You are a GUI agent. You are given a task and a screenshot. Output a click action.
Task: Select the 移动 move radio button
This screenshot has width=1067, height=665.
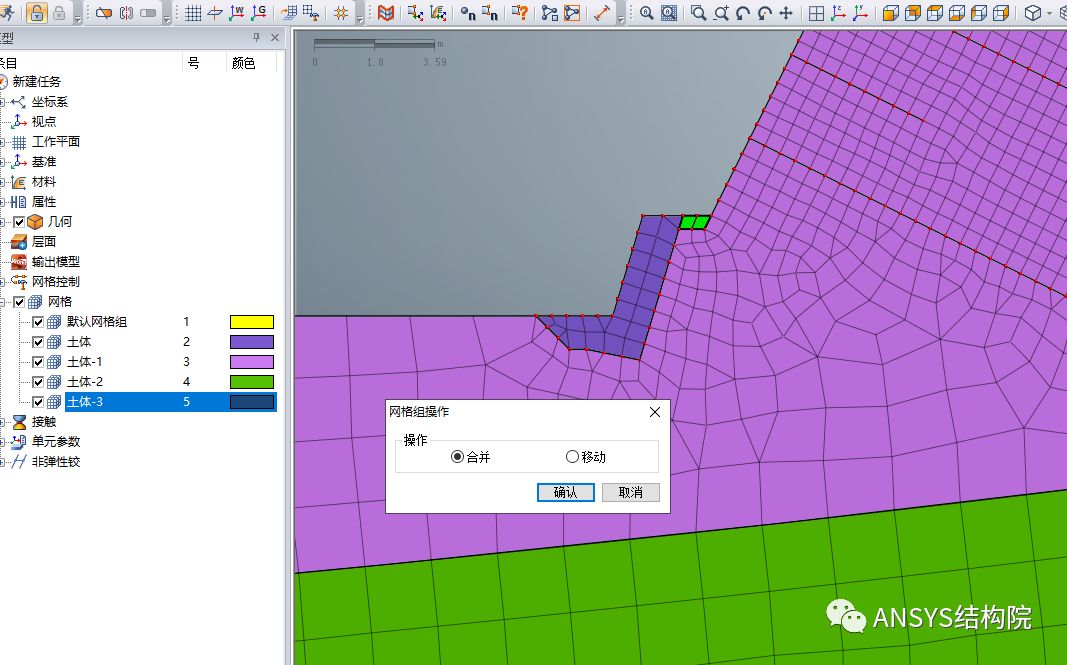pos(572,457)
